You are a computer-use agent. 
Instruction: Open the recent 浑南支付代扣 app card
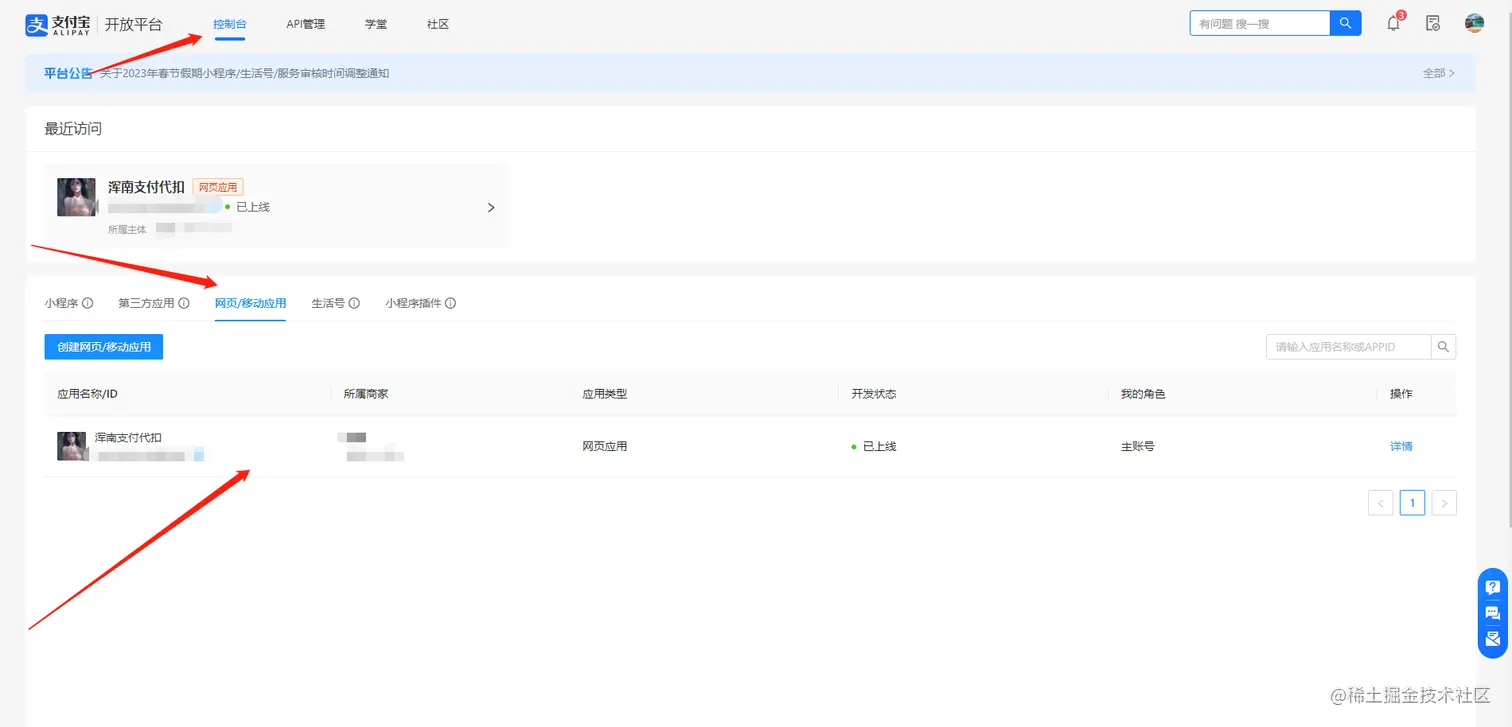click(277, 206)
